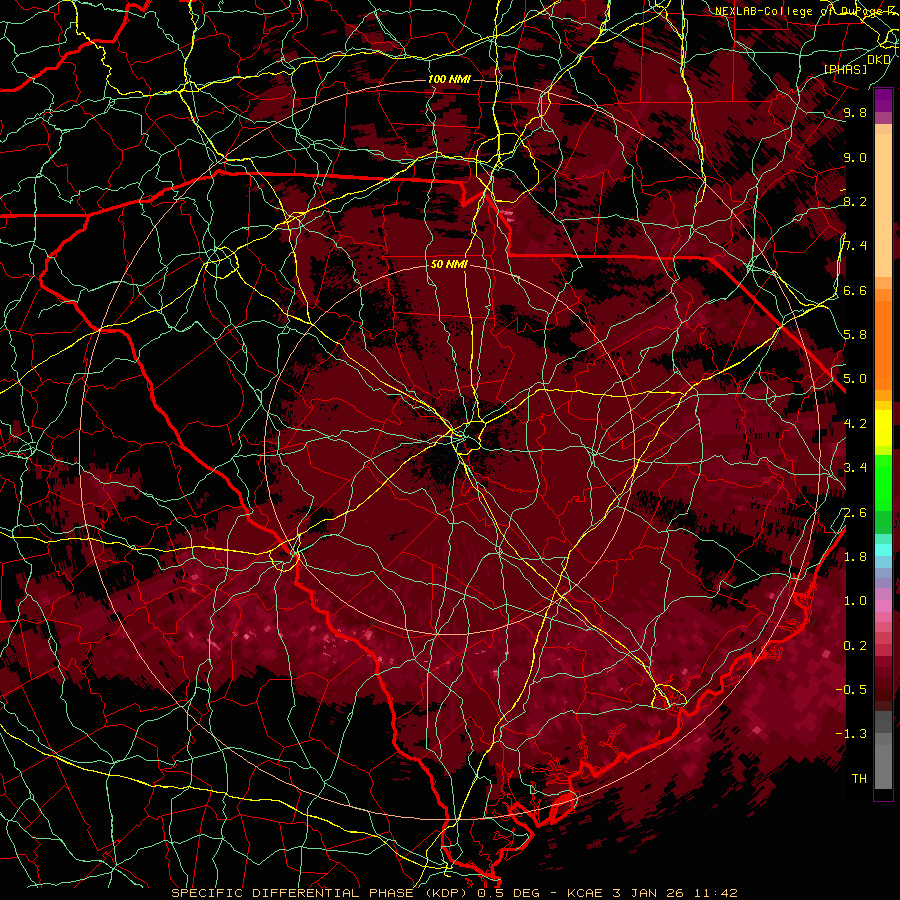Click the 8.2 value on the color scale
This screenshot has width=900, height=900.
click(855, 201)
